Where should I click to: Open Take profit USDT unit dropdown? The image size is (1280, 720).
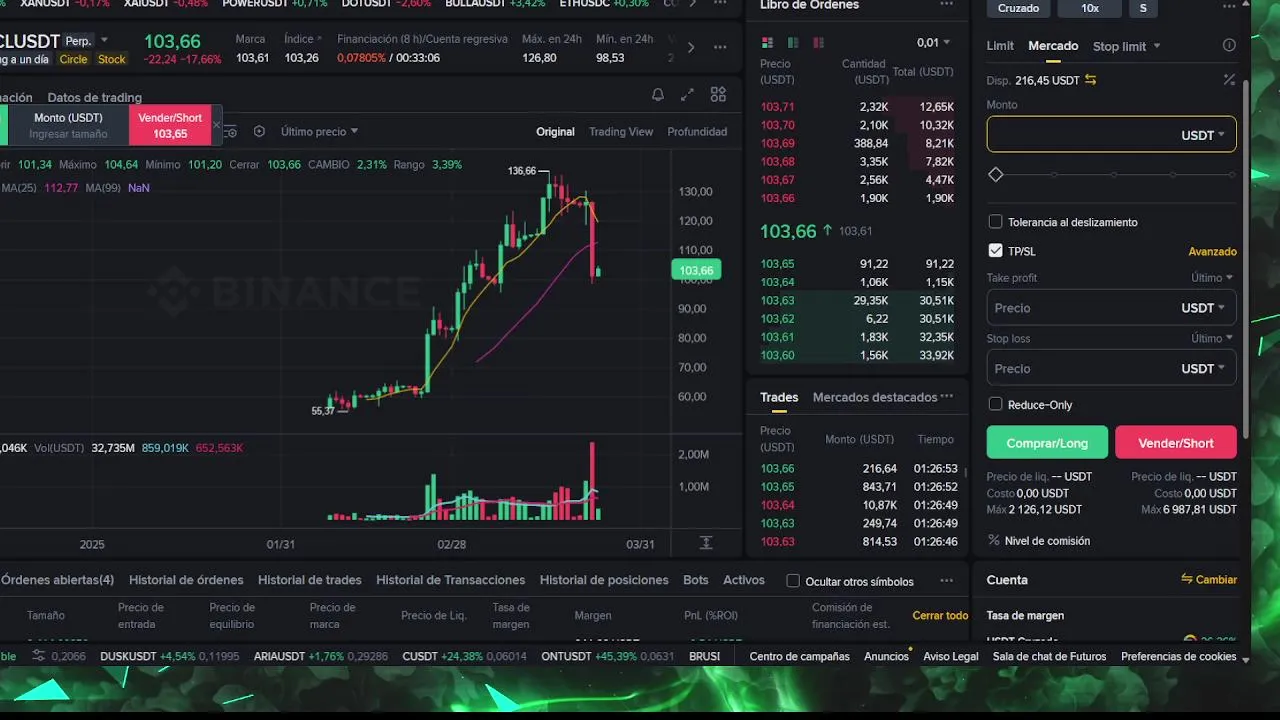1203,308
